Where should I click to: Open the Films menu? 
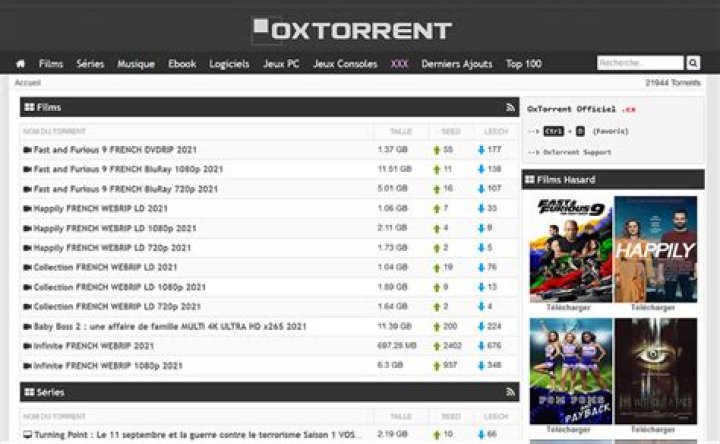[x=51, y=64]
